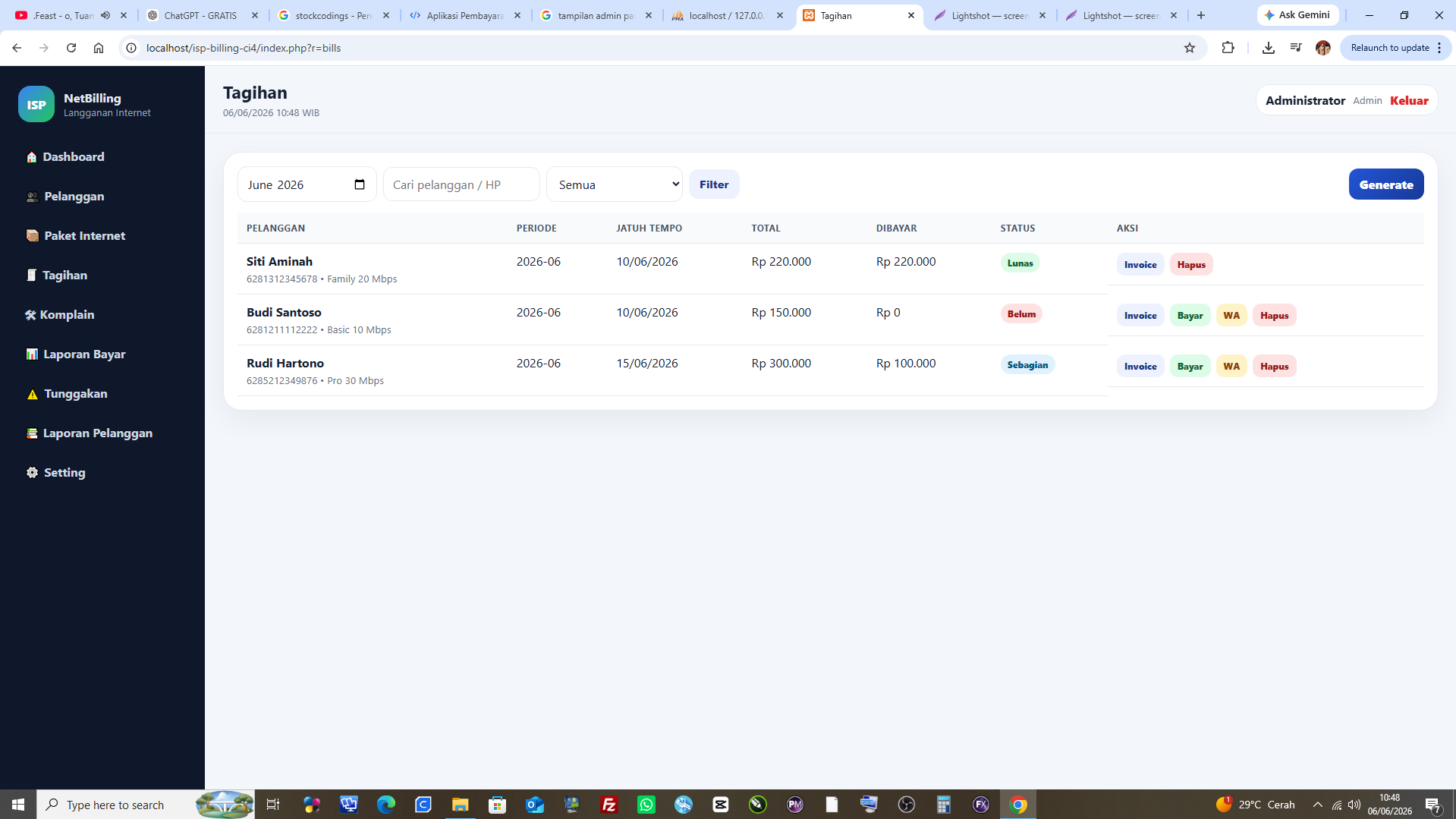The image size is (1456, 819).
Task: Open Outlook from the taskbar
Action: [535, 805]
